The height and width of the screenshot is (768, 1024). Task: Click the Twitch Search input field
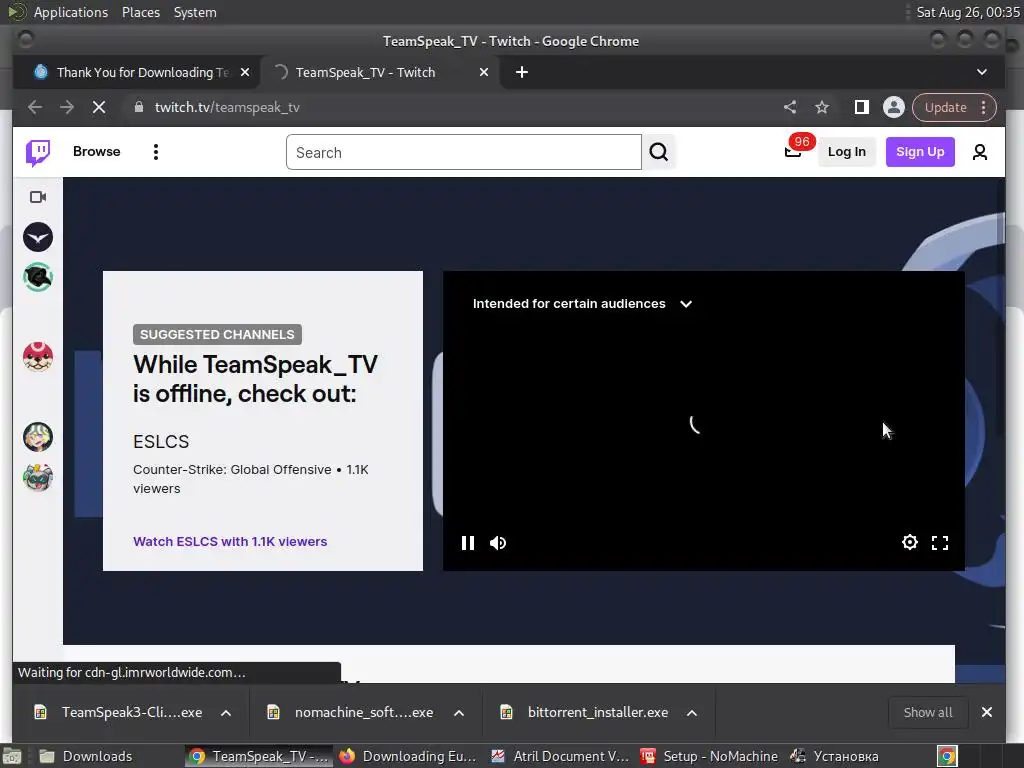point(464,152)
